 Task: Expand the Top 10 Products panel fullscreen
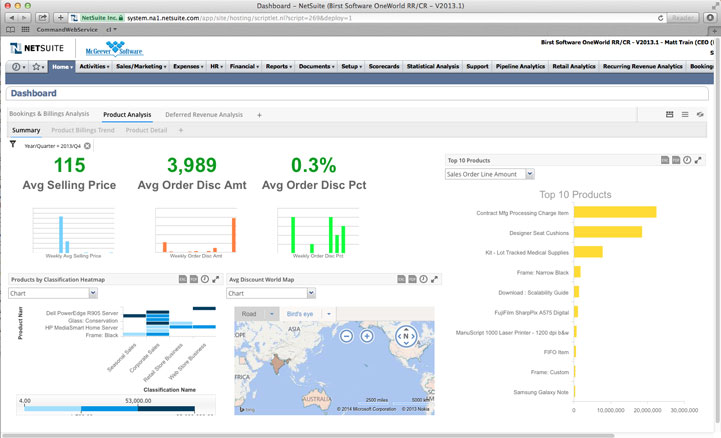click(699, 160)
